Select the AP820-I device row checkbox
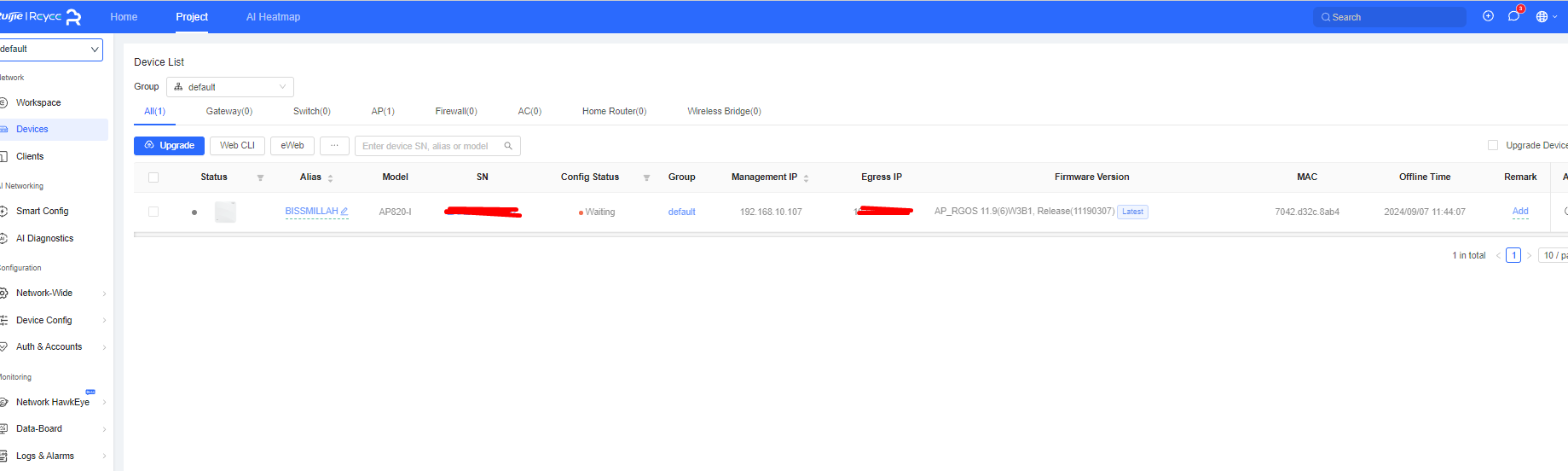 point(153,212)
